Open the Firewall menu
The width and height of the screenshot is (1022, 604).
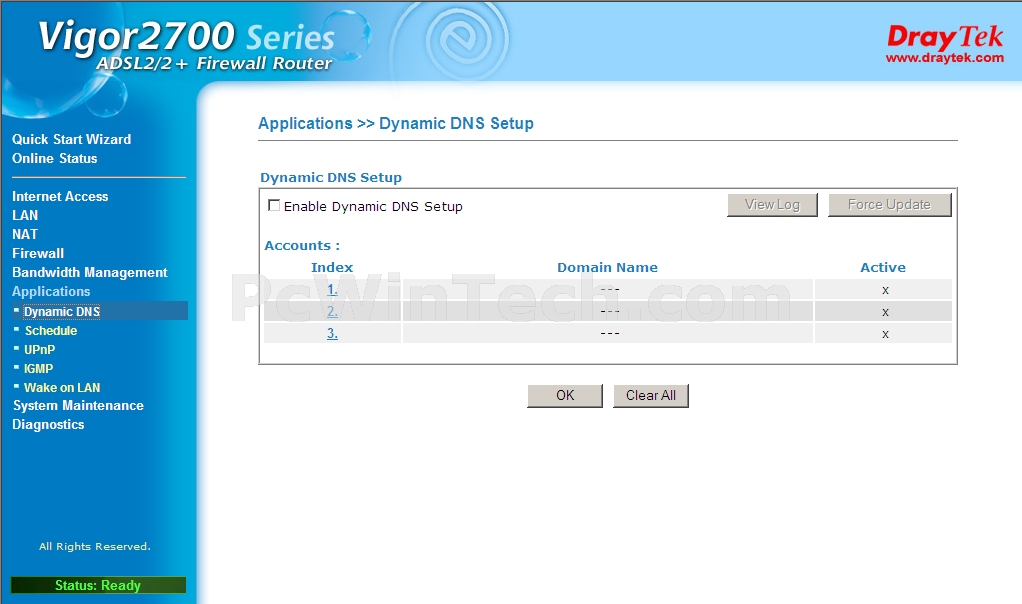click(38, 253)
